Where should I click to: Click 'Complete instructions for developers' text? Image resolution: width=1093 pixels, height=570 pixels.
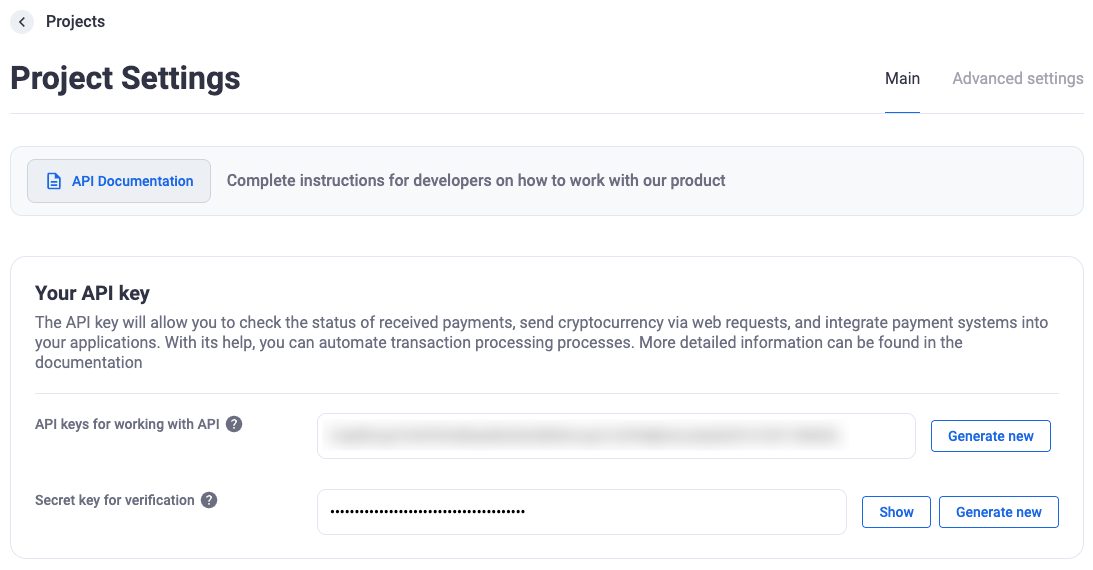point(476,180)
